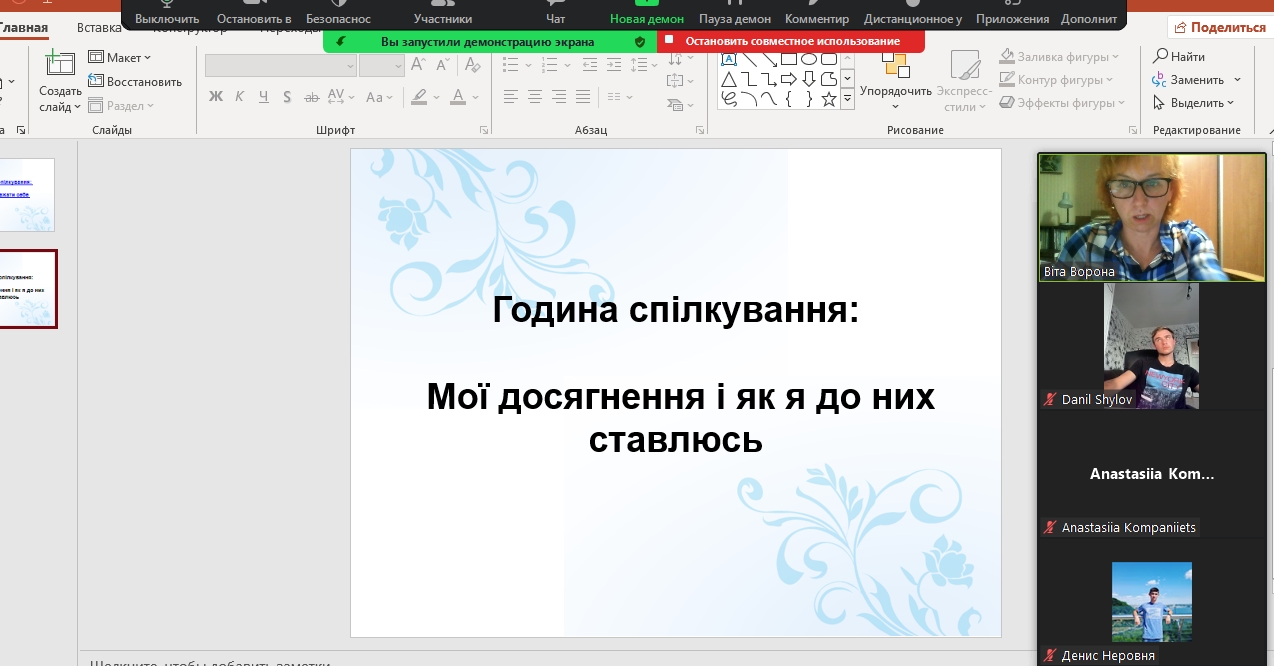Click the bulleted list icon
1274x666 pixels.
pyautogui.click(x=511, y=65)
